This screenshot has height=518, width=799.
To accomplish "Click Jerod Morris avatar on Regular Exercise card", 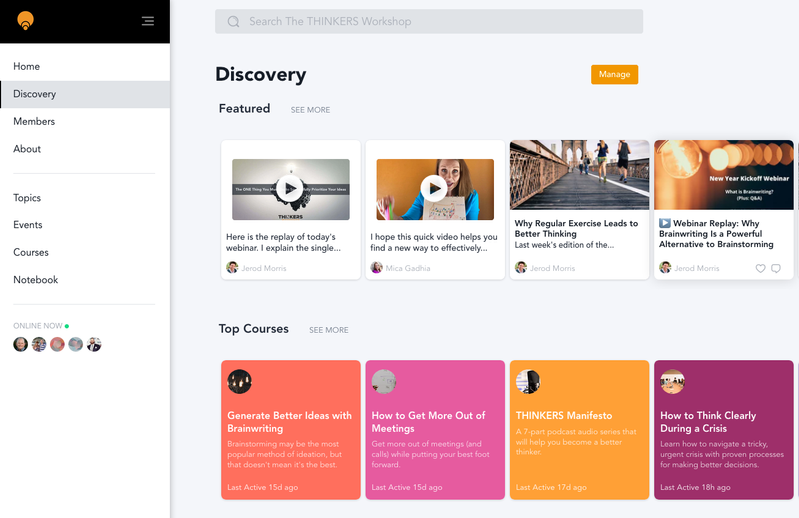I will pos(520,267).
